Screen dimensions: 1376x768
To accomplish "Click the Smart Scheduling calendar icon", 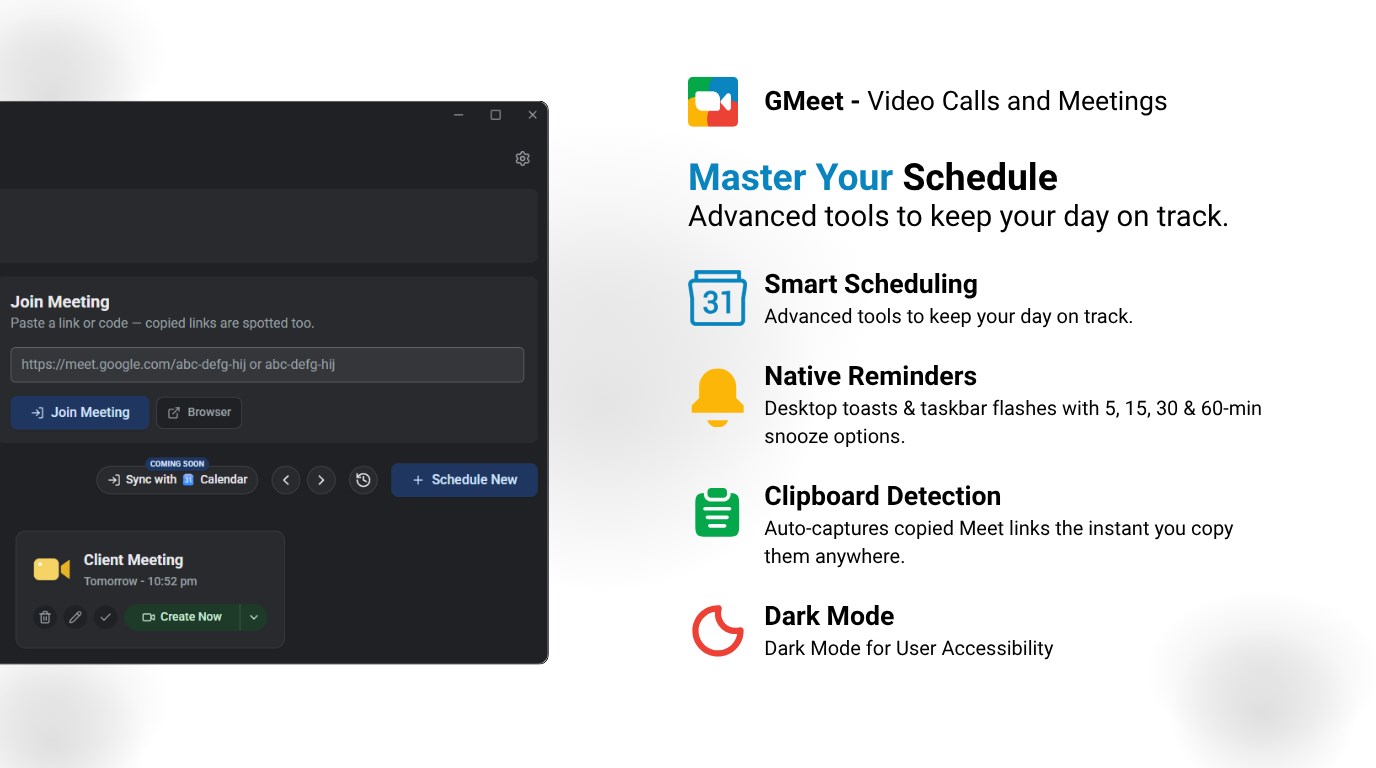I will point(717,298).
